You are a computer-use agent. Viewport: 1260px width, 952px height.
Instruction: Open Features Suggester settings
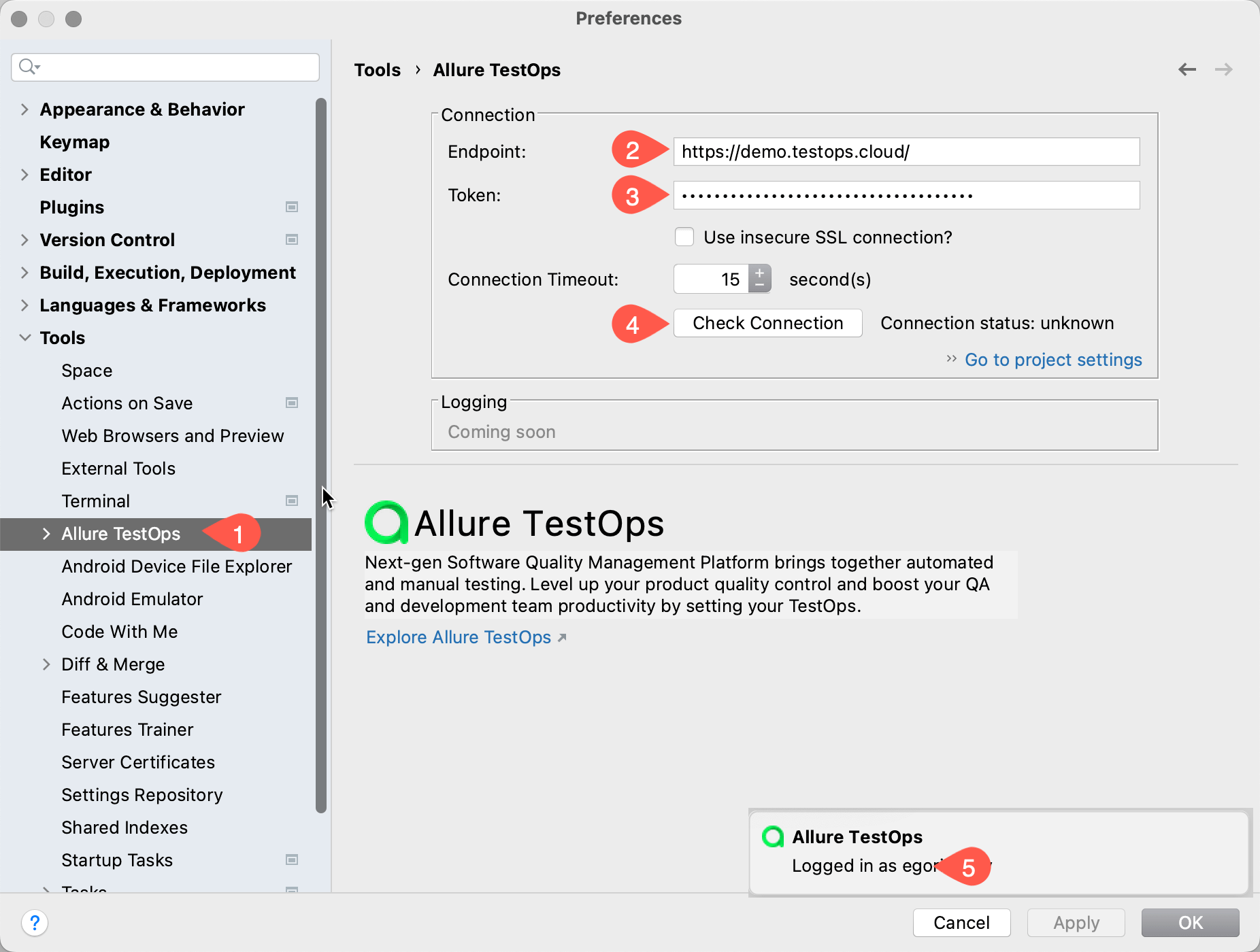pos(142,697)
